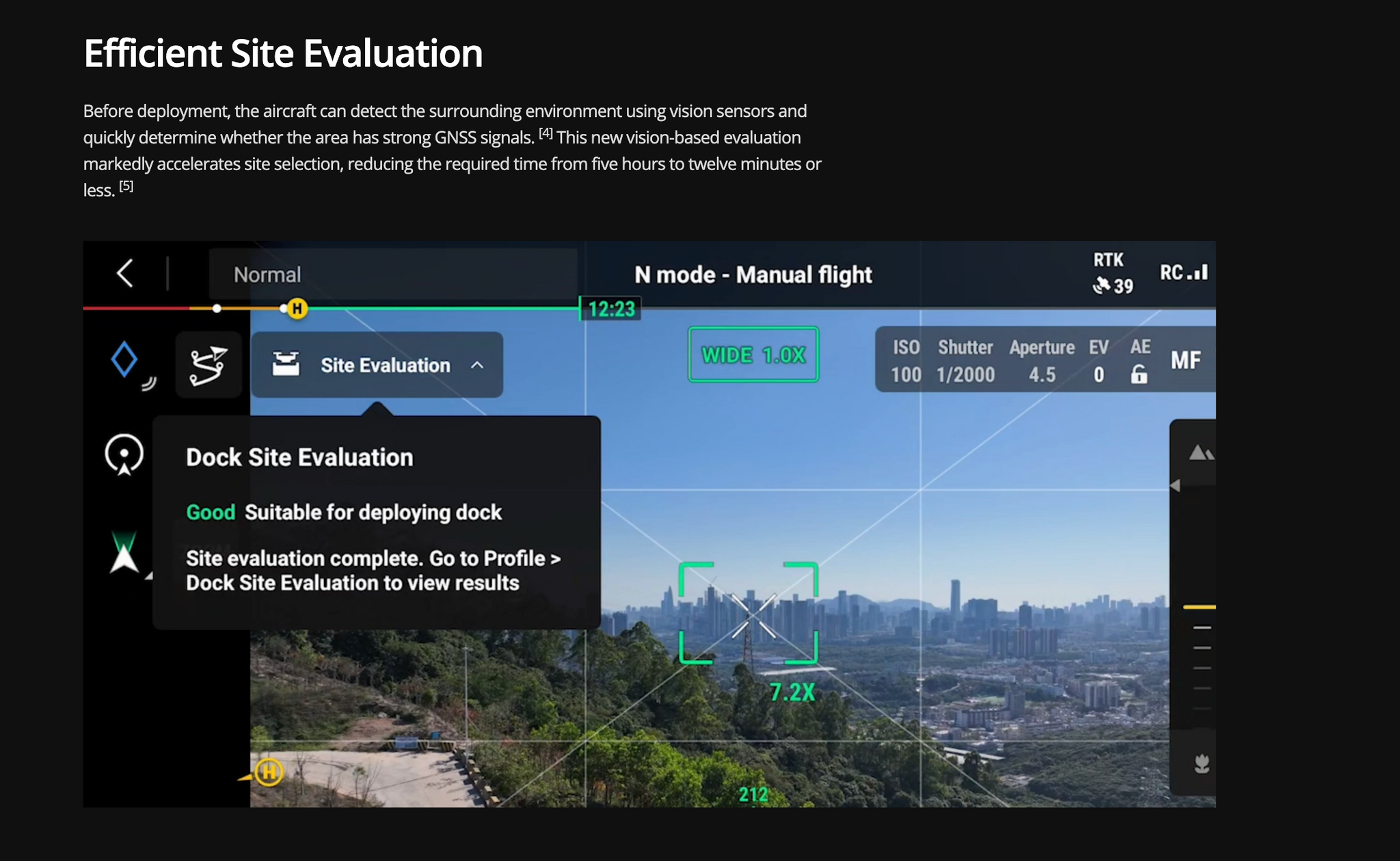Tap 'Good' status in Dock Site Evaluation
The height and width of the screenshot is (861, 1400).
(211, 512)
